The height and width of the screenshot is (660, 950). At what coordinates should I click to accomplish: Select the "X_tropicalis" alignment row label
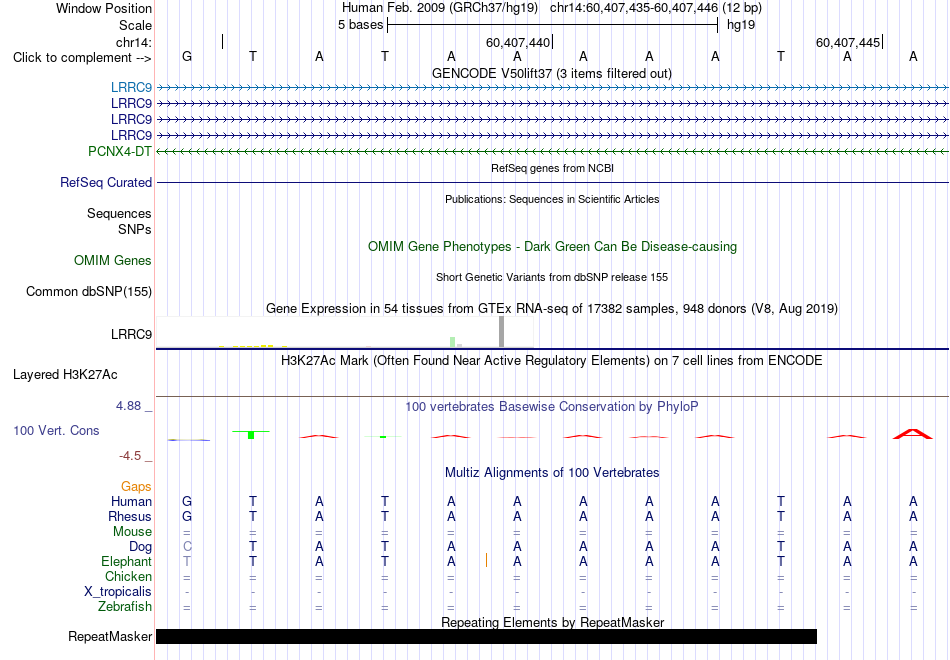pos(118,592)
